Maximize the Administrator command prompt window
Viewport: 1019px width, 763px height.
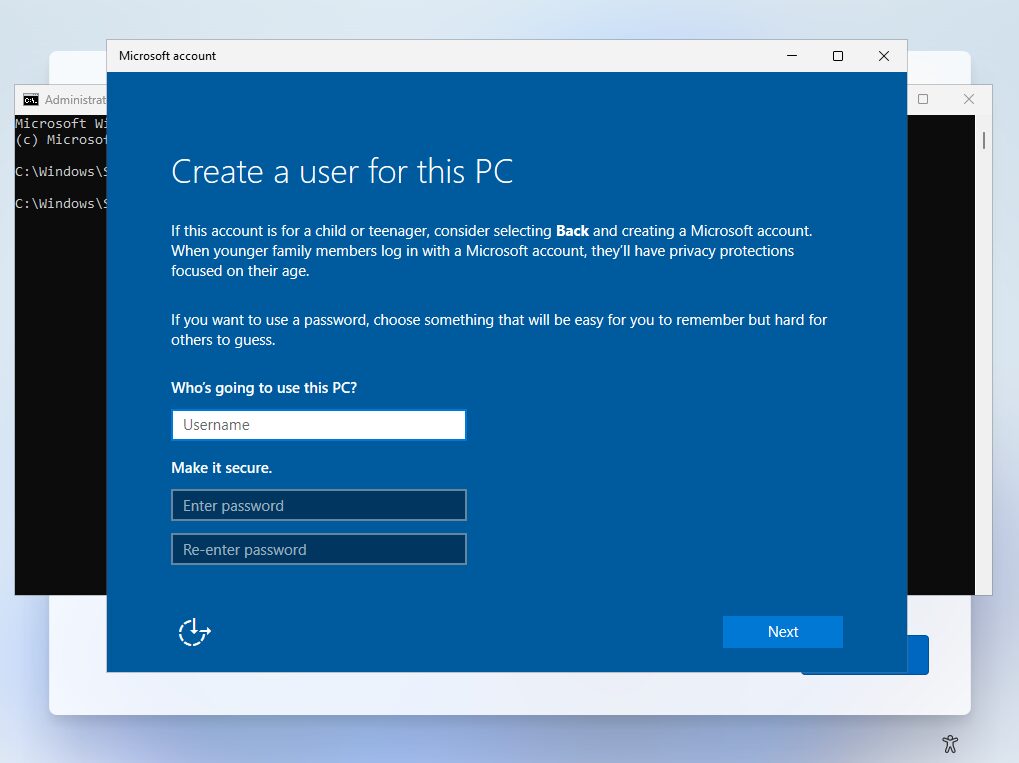923,99
